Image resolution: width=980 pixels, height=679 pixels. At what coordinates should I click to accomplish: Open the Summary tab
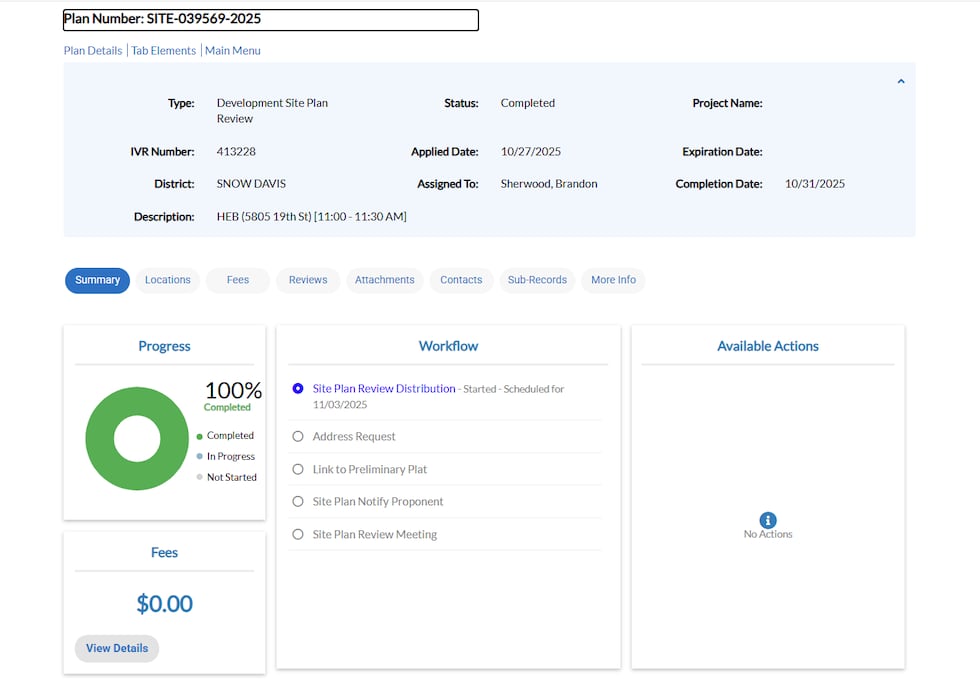[97, 280]
